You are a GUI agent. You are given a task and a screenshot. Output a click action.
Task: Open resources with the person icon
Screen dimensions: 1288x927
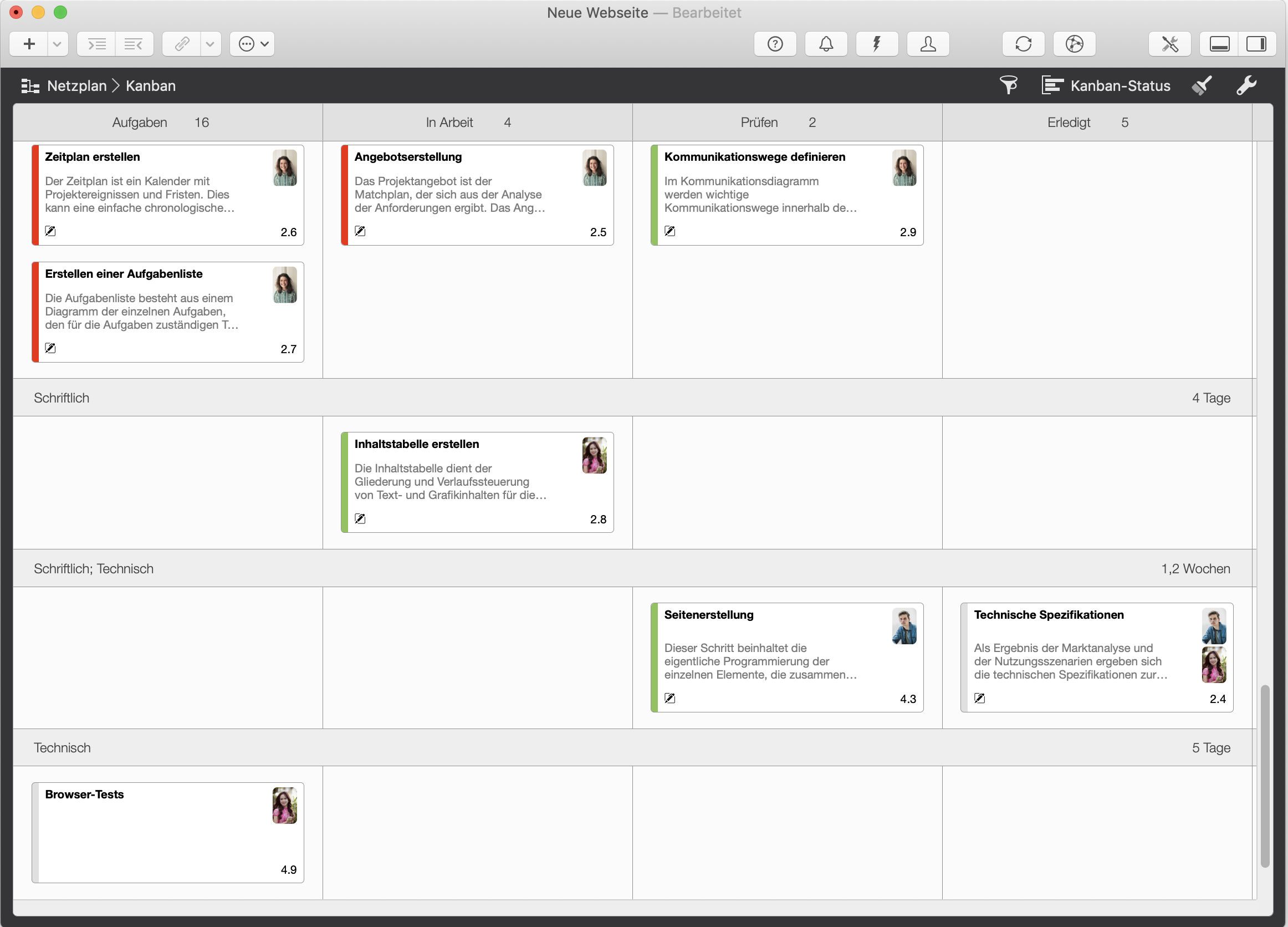tap(927, 44)
